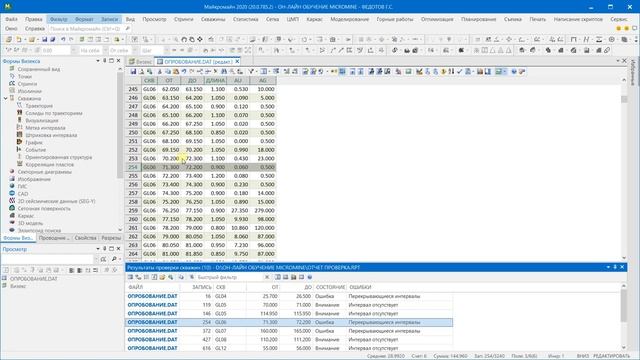Click the italic H icon in top toolbar
Image resolution: width=640 pixels, height=360 pixels.
click(x=587, y=40)
